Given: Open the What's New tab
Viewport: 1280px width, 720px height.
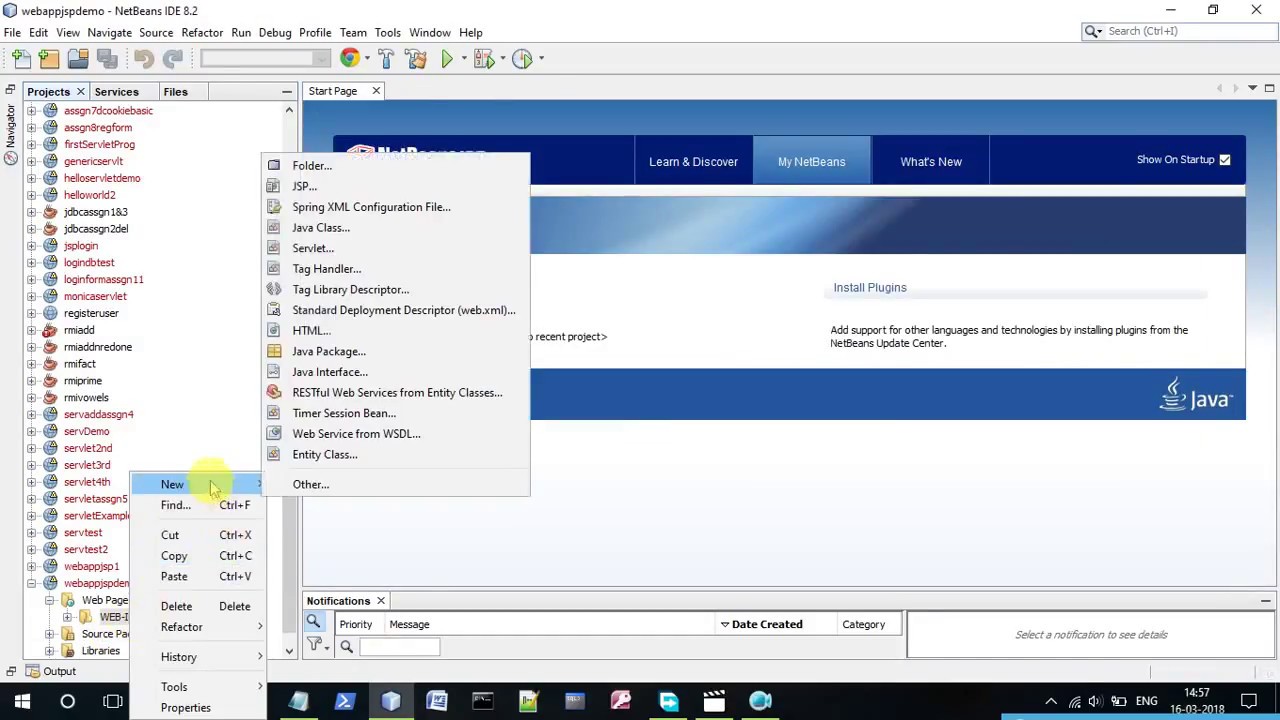Looking at the screenshot, I should click(930, 162).
